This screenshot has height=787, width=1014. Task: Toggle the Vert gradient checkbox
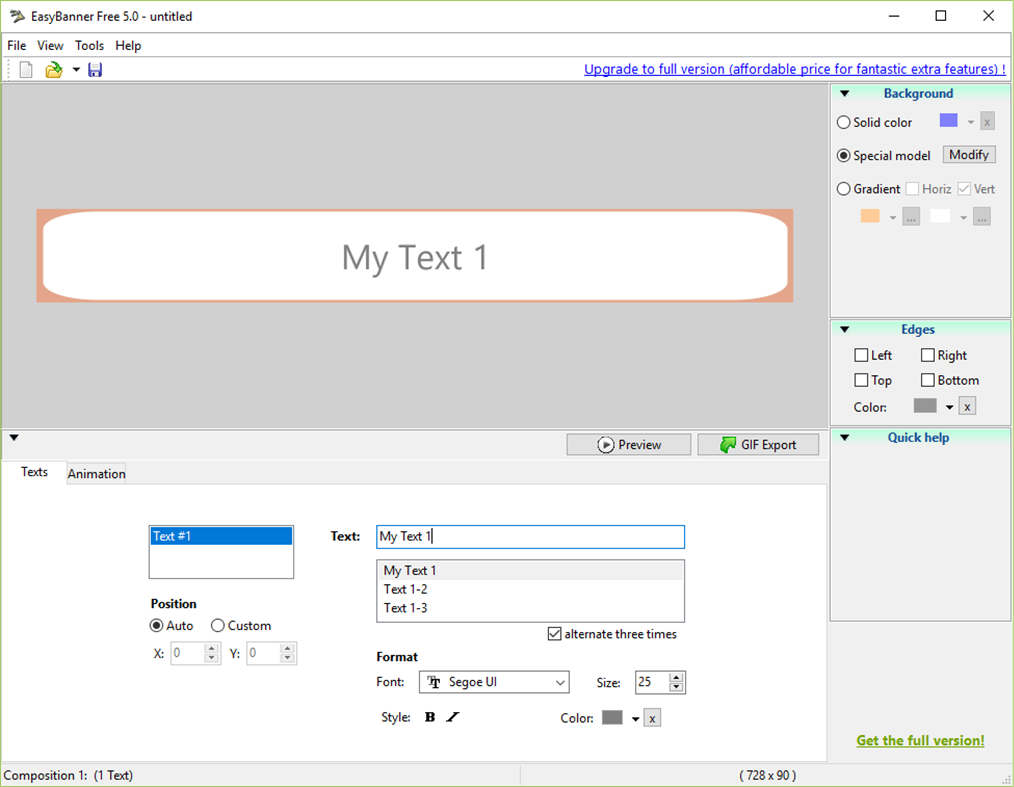pos(964,189)
